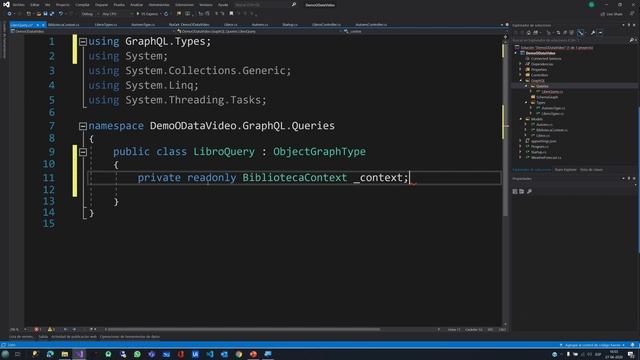This screenshot has width=640, height=360.
Task: Open the class navigation dropdown showing LibroQuery
Action: click(259, 31)
